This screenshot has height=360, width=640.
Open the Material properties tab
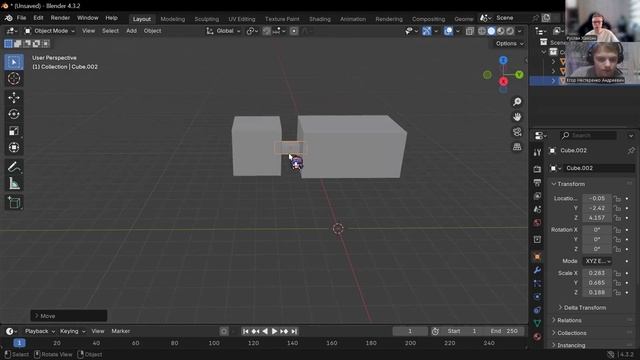(537, 337)
